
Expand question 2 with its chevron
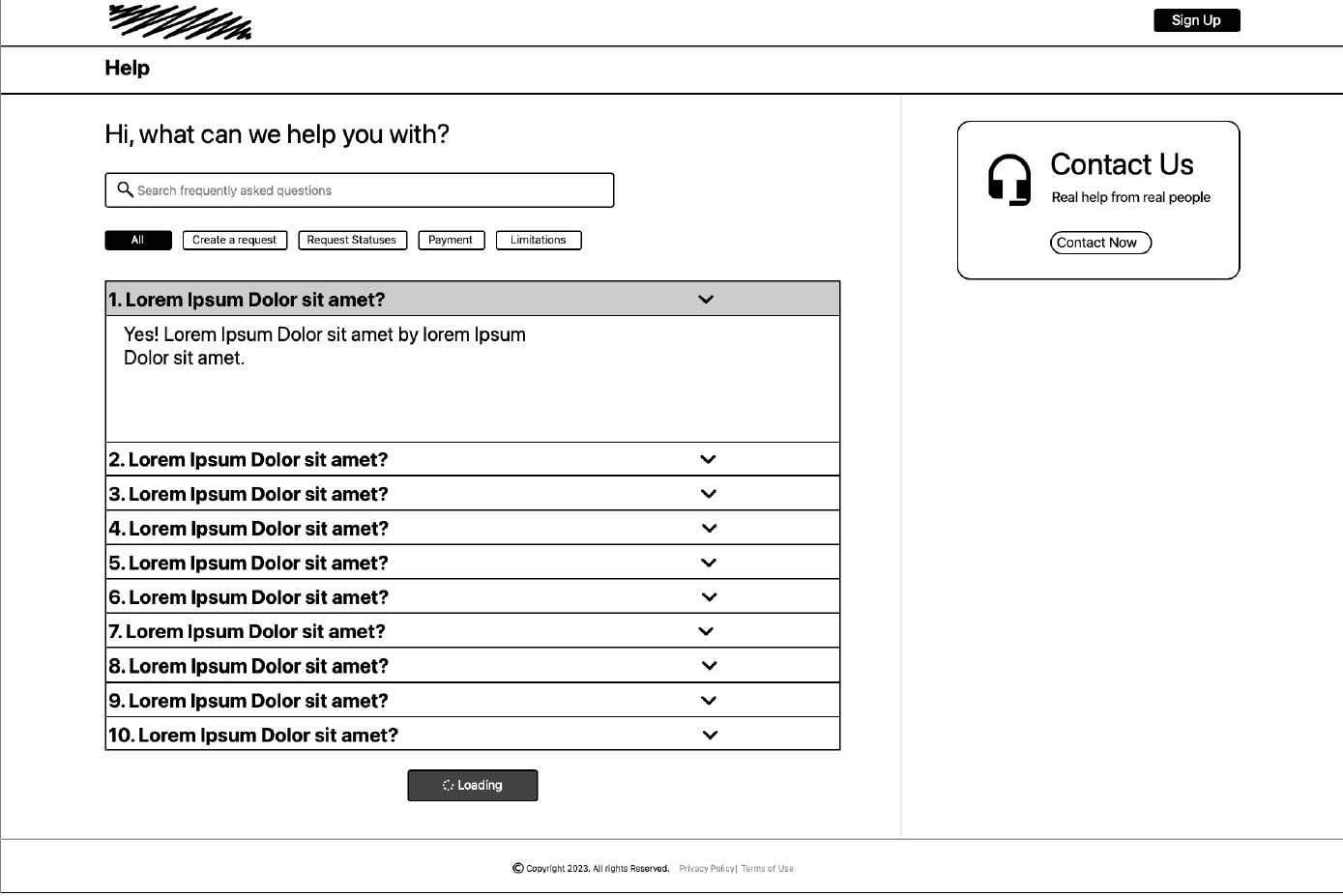pyautogui.click(x=708, y=459)
